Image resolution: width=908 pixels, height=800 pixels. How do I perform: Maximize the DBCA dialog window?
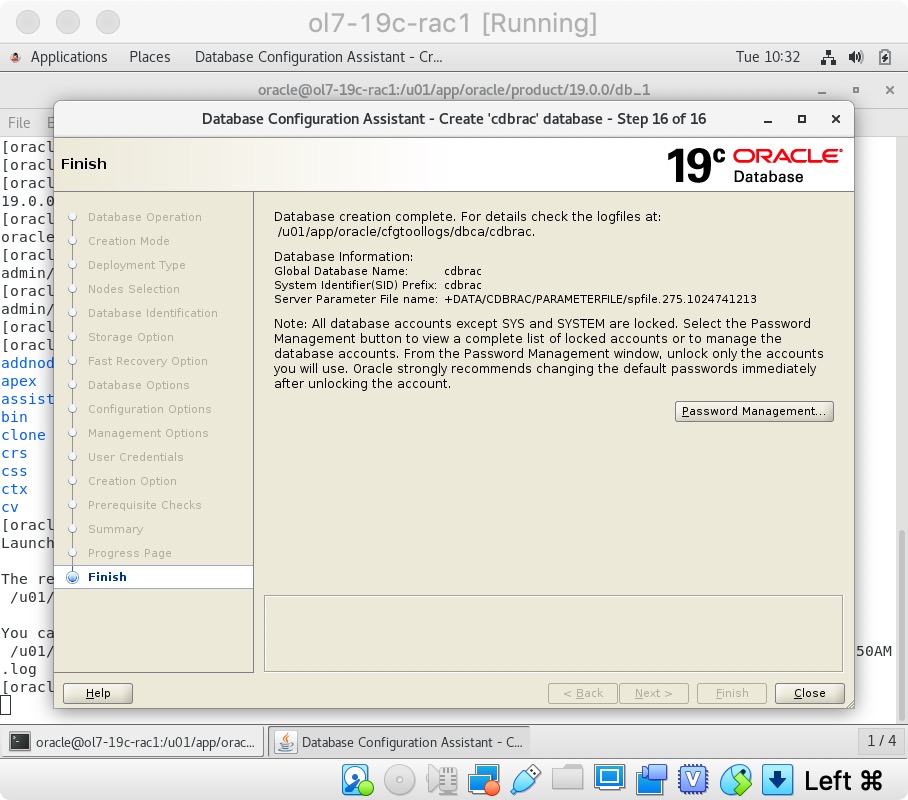pos(801,119)
